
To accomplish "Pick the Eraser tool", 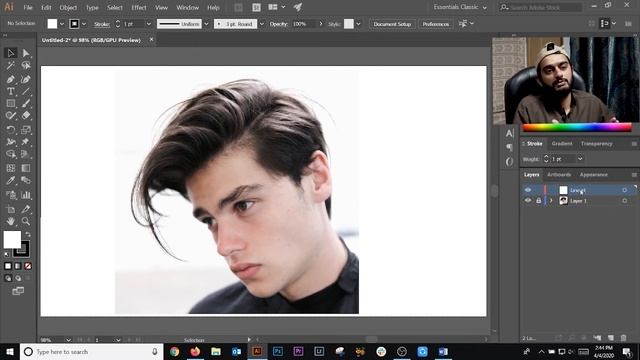I will [x=26, y=116].
